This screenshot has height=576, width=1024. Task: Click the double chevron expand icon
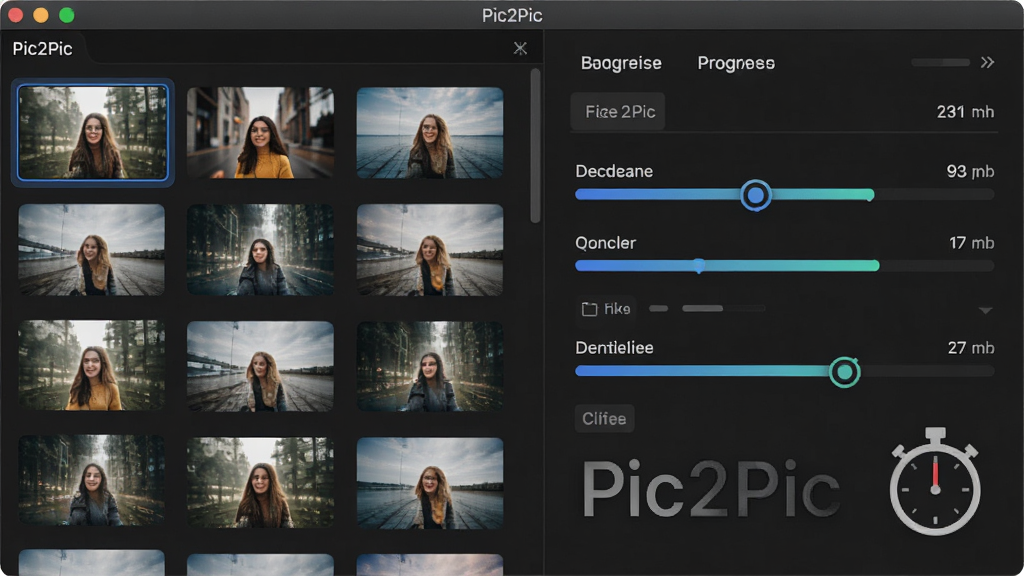click(x=987, y=62)
